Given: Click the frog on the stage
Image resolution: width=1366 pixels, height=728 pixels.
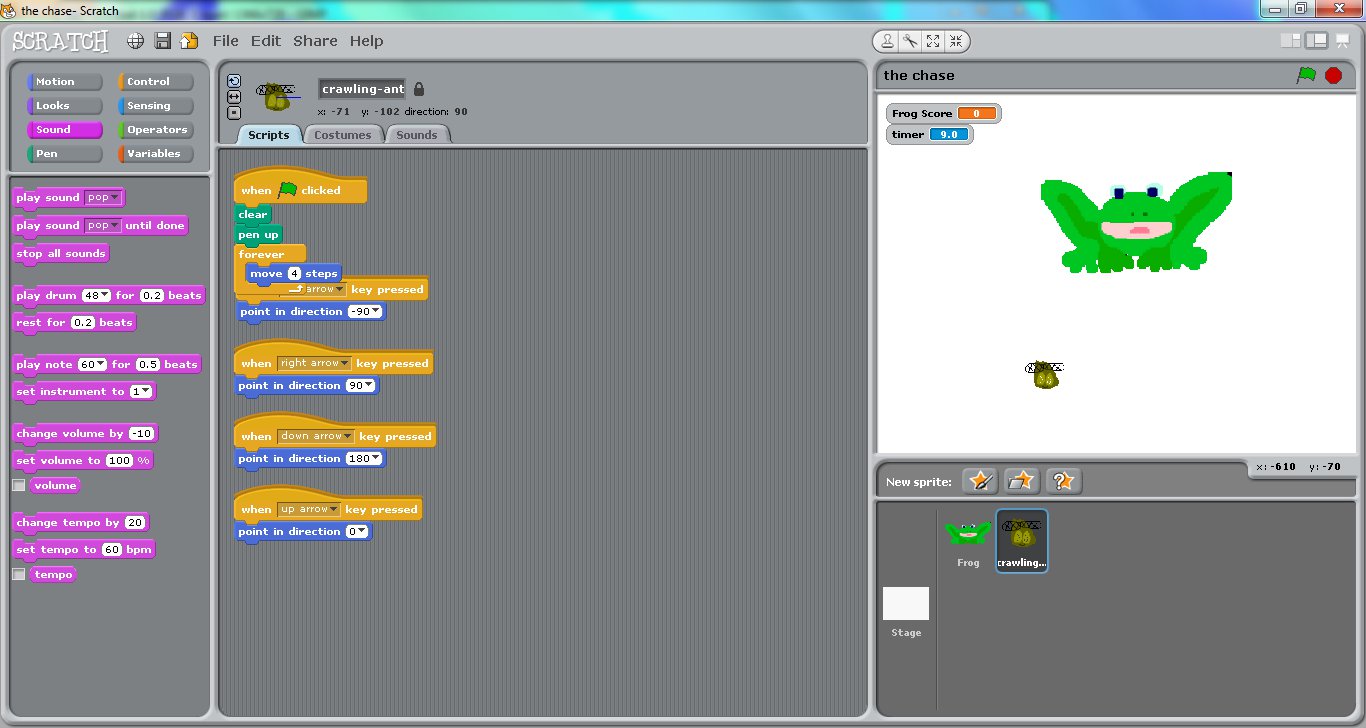Looking at the screenshot, I should pyautogui.click(x=1136, y=222).
